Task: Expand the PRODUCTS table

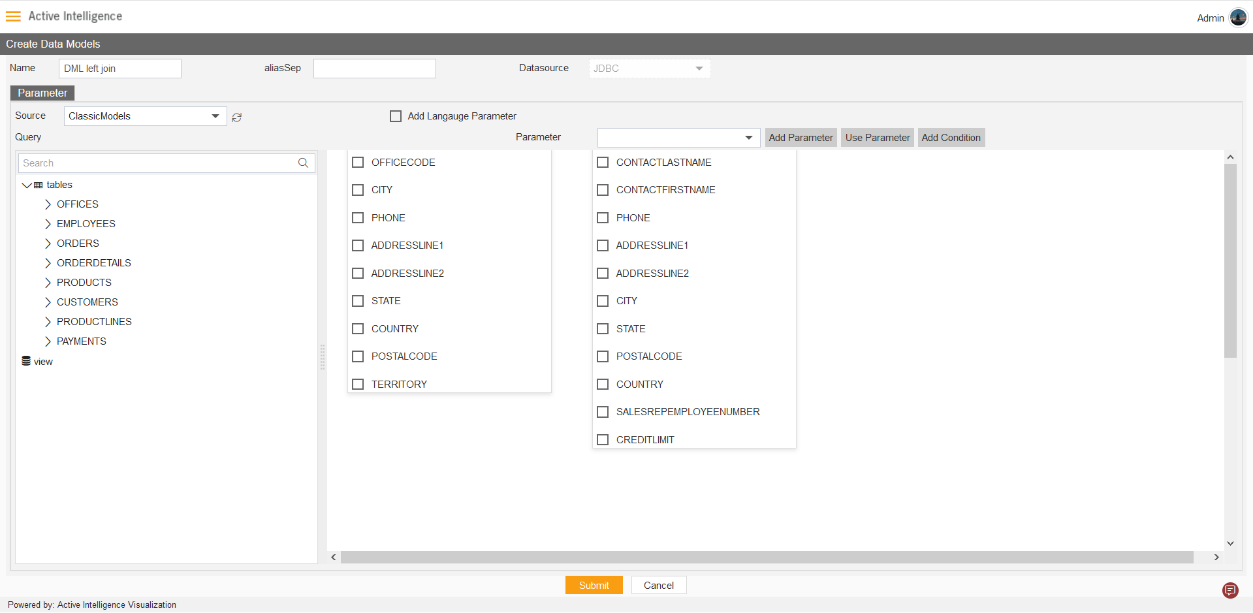Action: pyautogui.click(x=48, y=283)
